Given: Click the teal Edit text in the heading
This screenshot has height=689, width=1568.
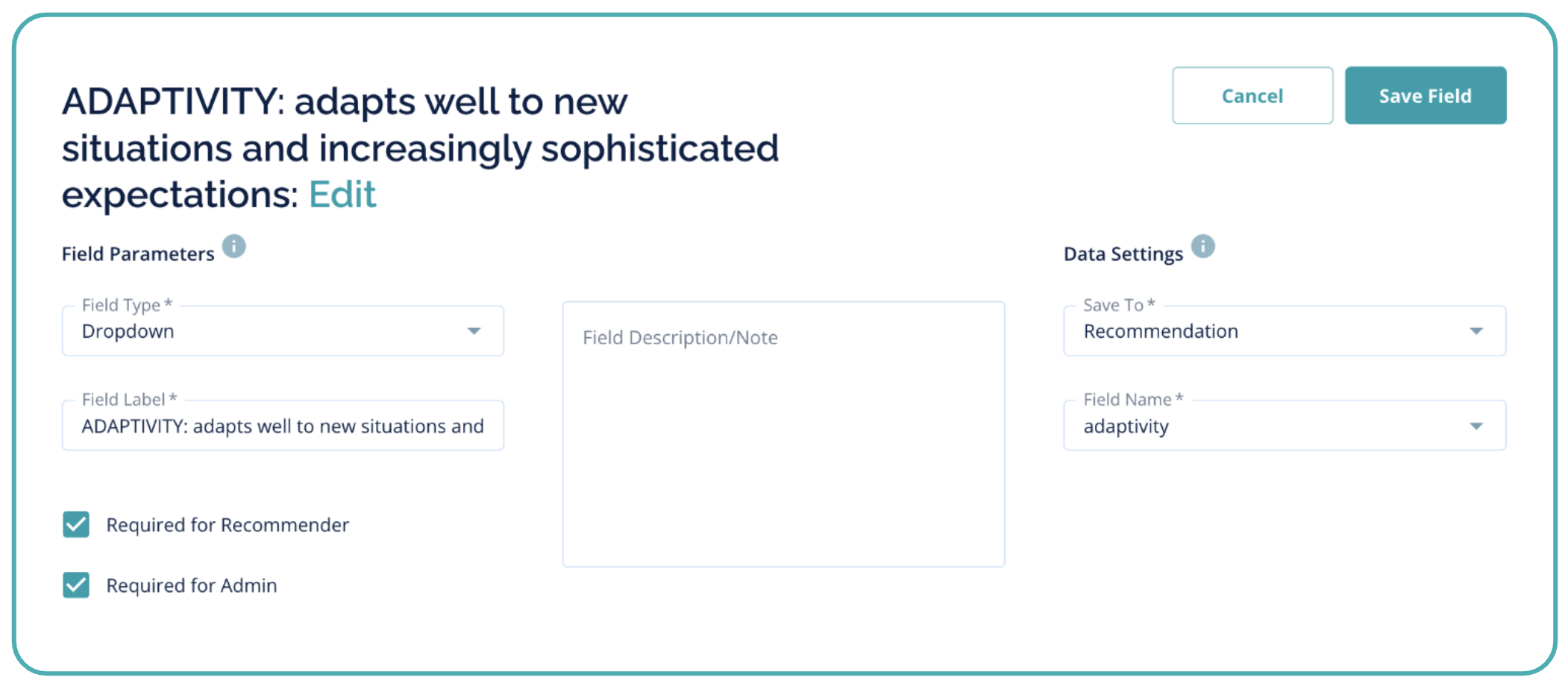Looking at the screenshot, I should click(342, 195).
